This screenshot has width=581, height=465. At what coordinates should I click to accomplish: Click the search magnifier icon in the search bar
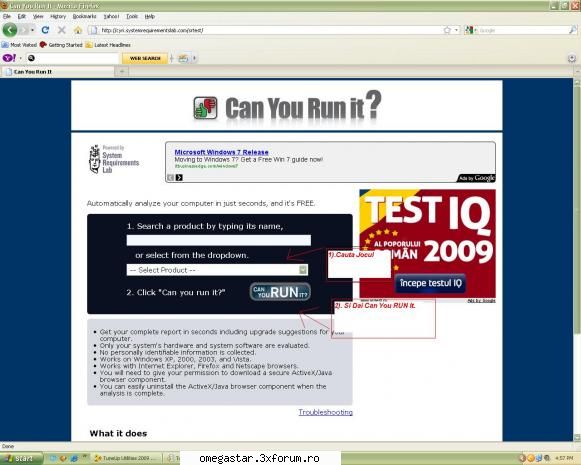[x=572, y=30]
